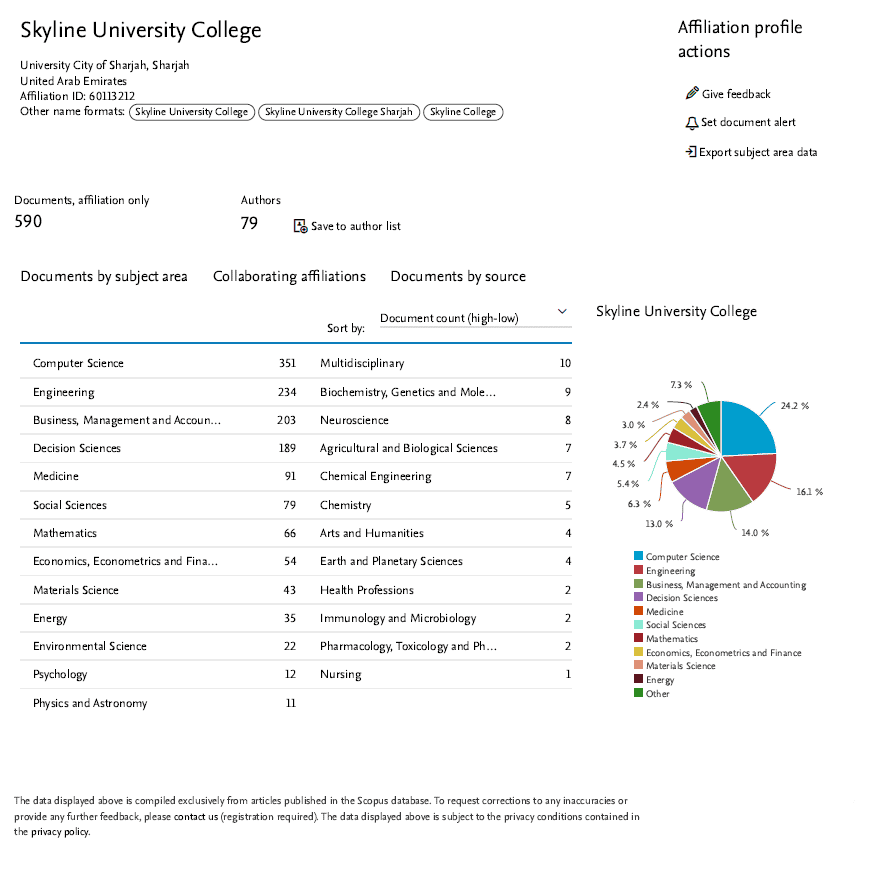Click Medicine legend color swatch
The height and width of the screenshot is (880, 881).
638,611
